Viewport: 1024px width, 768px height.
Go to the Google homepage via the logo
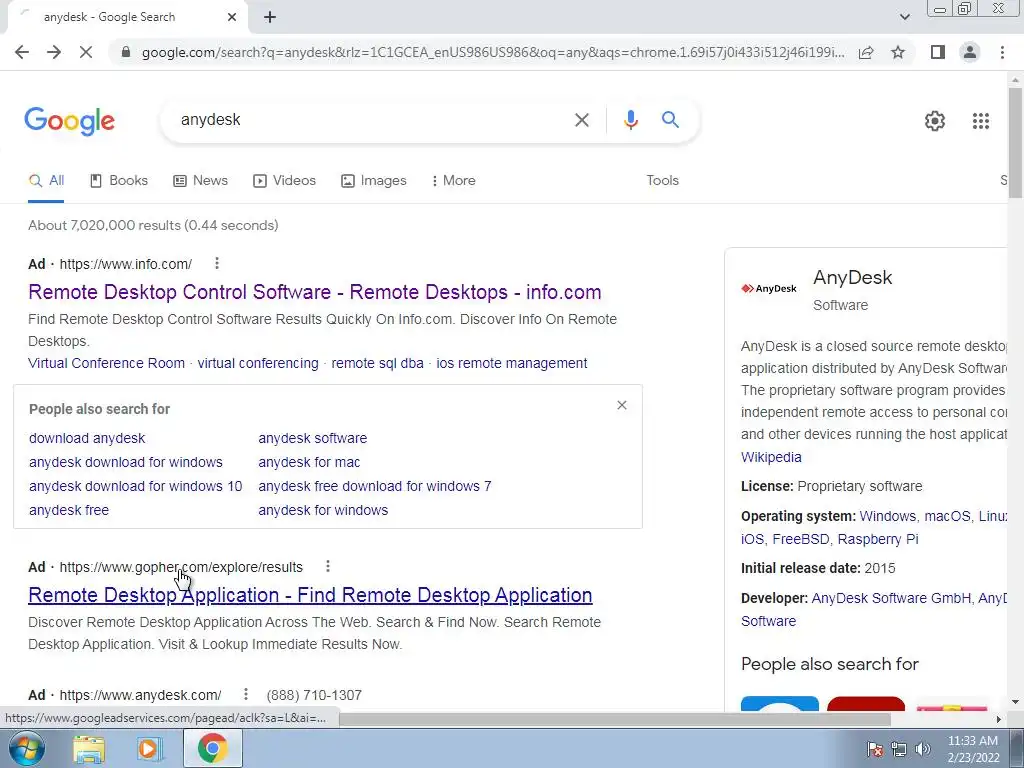click(x=70, y=121)
